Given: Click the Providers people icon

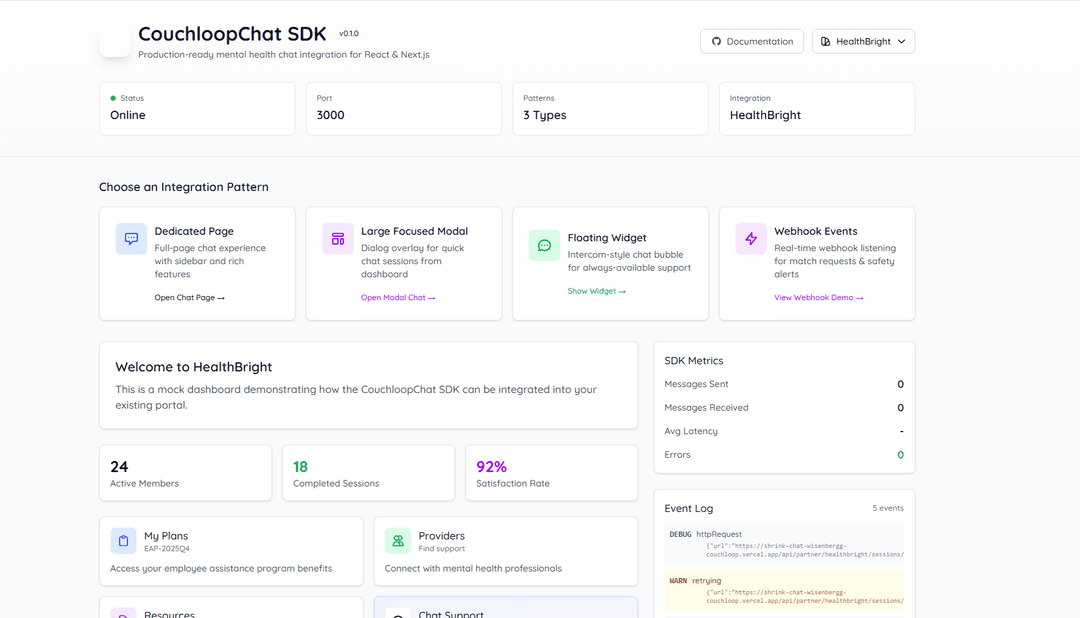Looking at the screenshot, I should click(398, 541).
